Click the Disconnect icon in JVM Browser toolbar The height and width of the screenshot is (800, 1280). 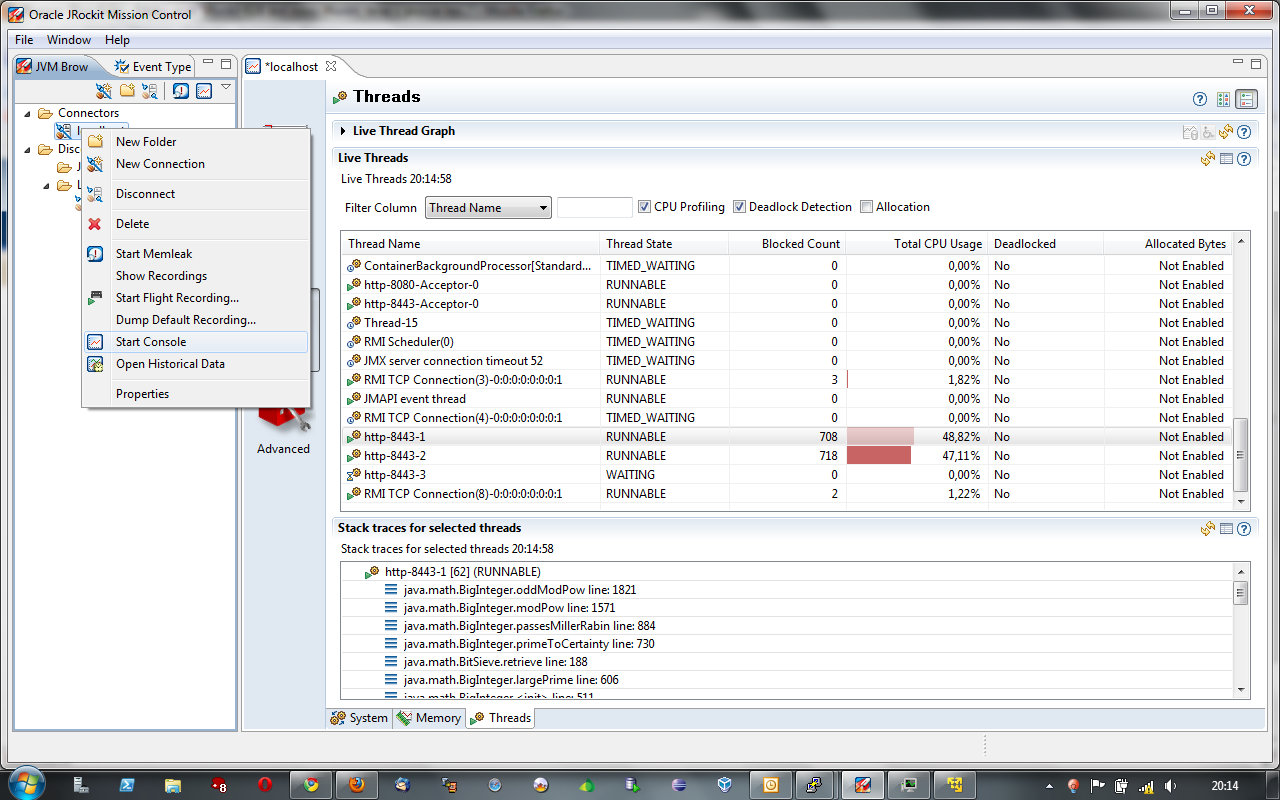(x=150, y=91)
